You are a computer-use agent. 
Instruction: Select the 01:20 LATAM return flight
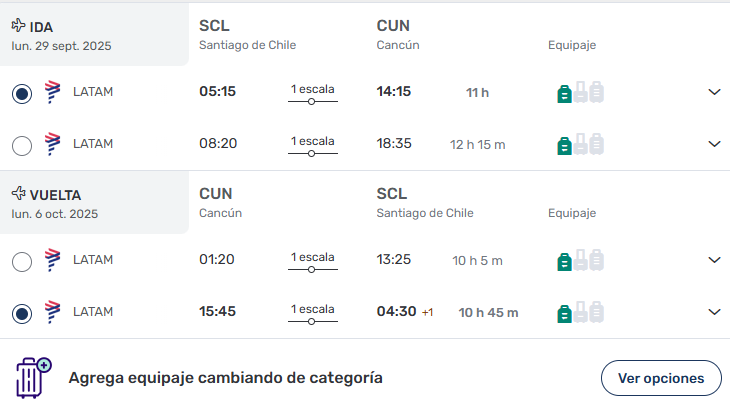point(22,262)
